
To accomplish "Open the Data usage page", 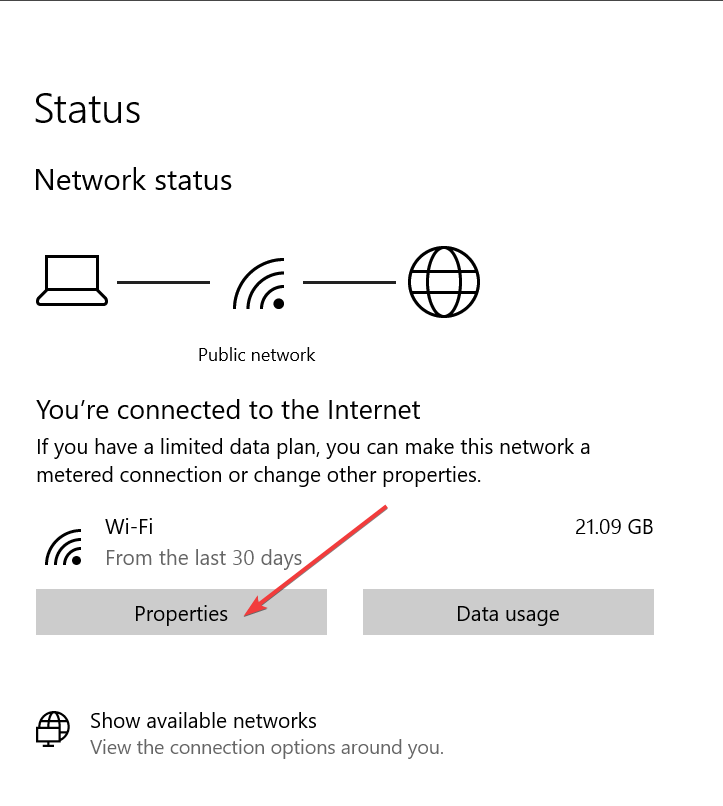I will [x=507, y=613].
